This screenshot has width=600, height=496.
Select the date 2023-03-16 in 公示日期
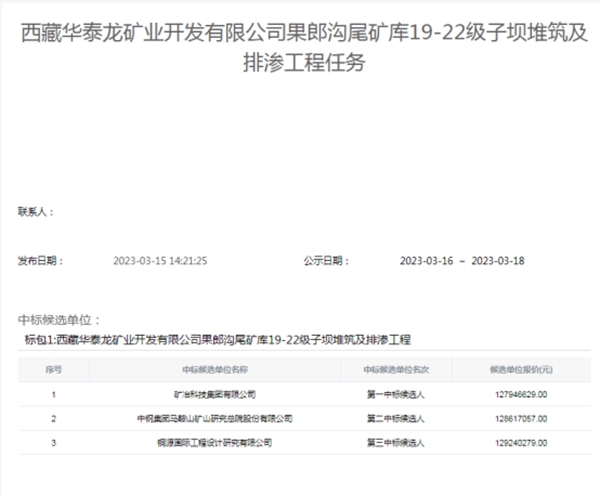[426, 261]
